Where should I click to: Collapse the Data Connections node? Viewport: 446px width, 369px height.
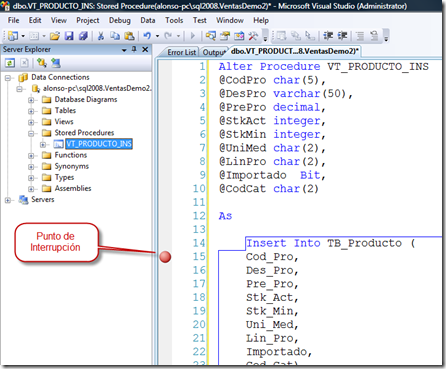[x=8, y=78]
